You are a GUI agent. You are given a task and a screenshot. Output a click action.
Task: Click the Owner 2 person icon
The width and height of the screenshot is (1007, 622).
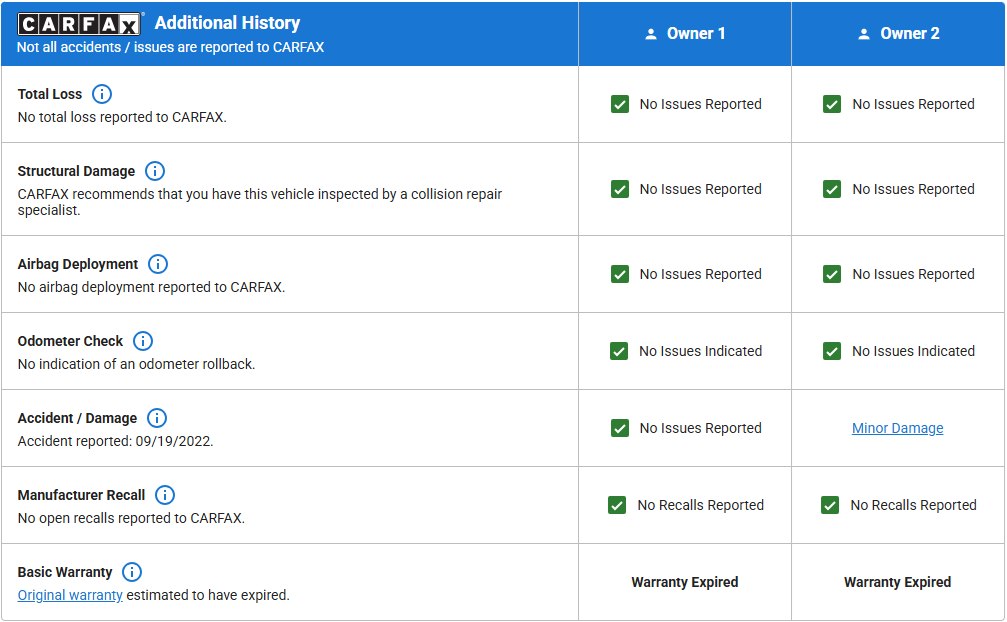[864, 34]
